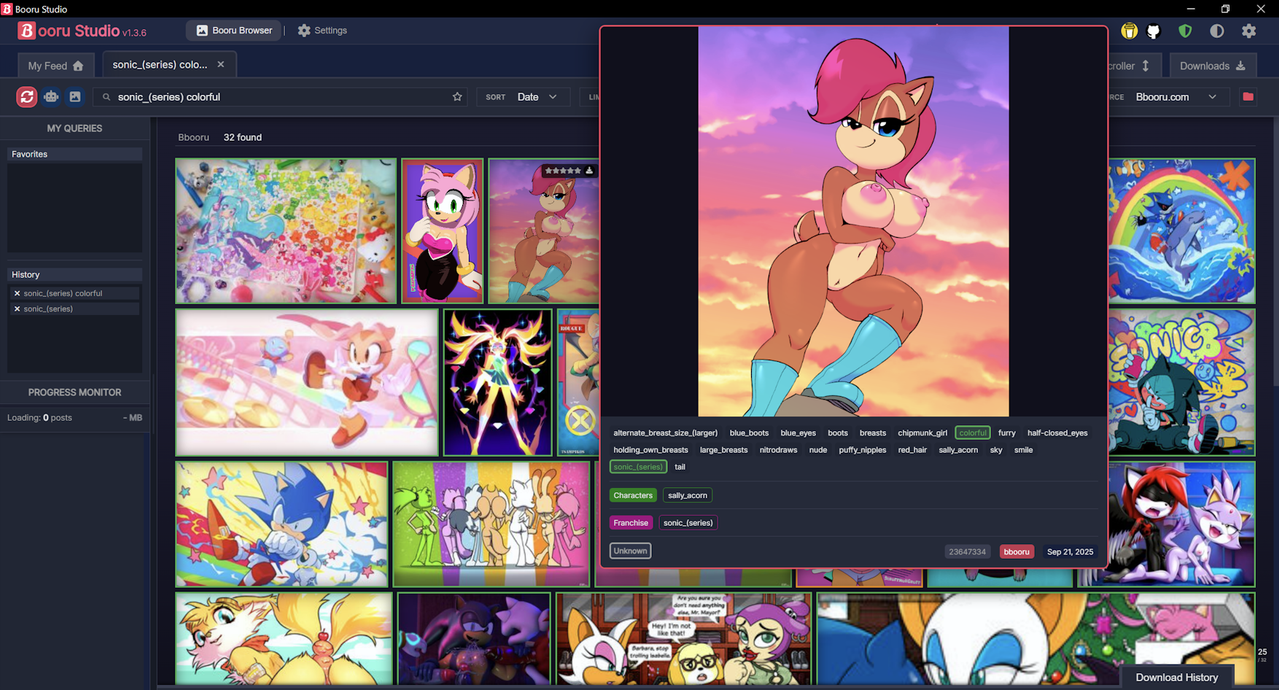
Task: Click the pink Franchise label
Action: click(x=631, y=523)
